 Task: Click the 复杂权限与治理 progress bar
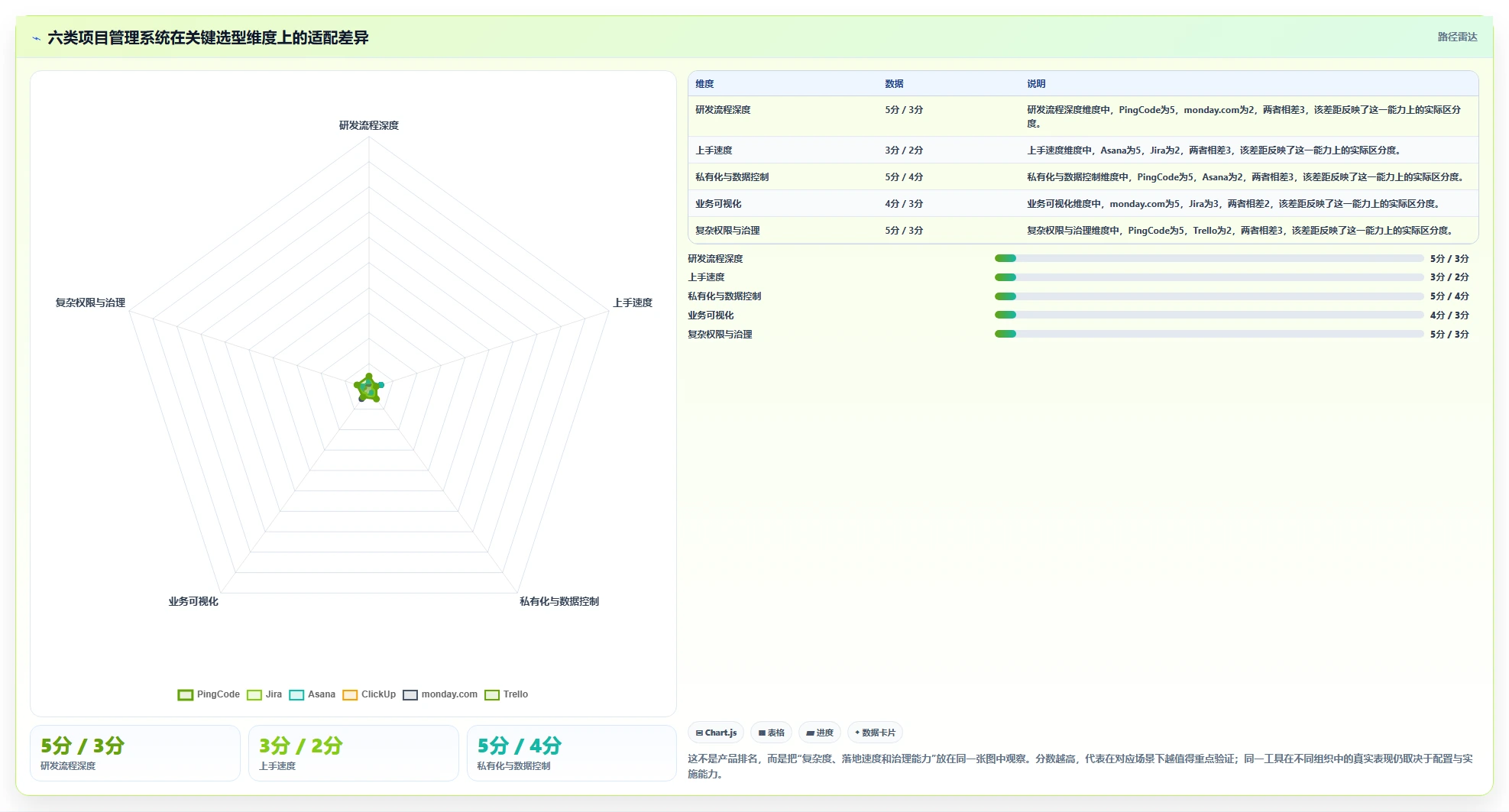[x=1209, y=334]
